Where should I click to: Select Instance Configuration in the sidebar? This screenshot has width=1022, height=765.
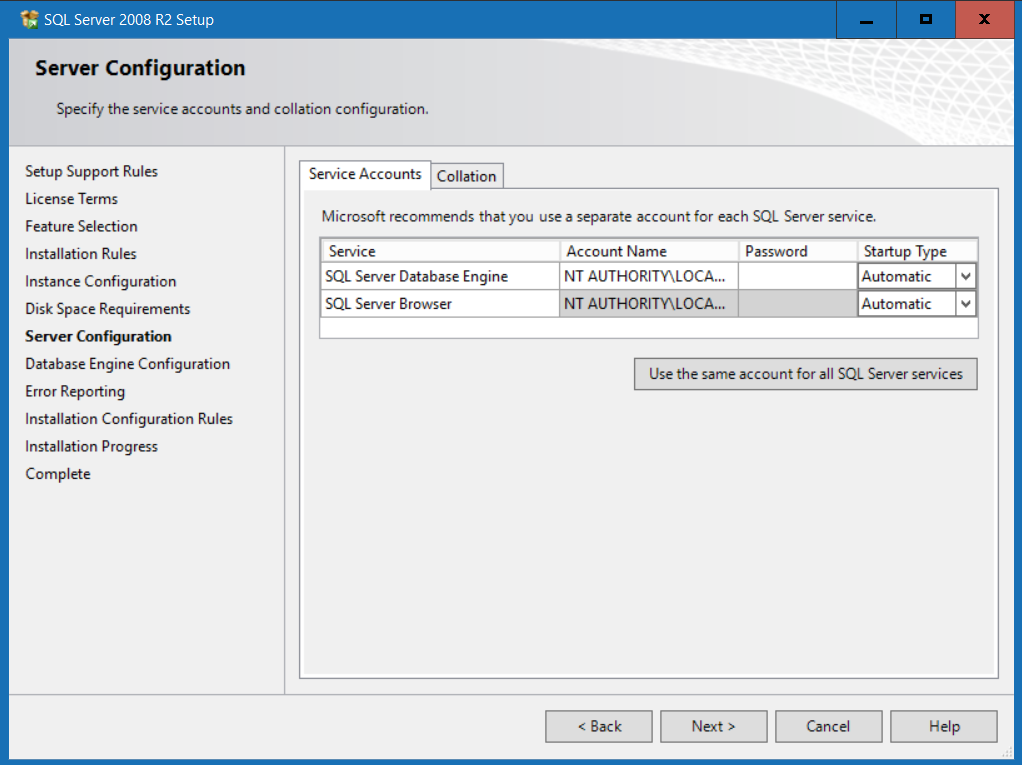(x=100, y=281)
